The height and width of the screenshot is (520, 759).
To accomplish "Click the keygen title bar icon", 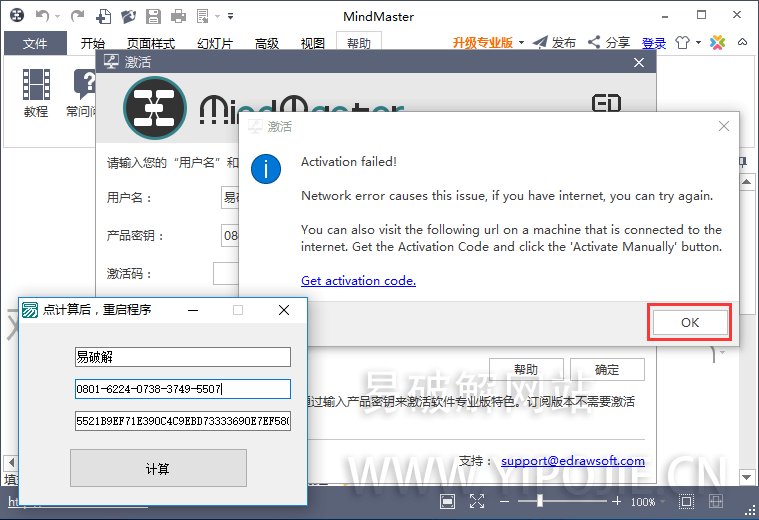I will click(x=30, y=310).
